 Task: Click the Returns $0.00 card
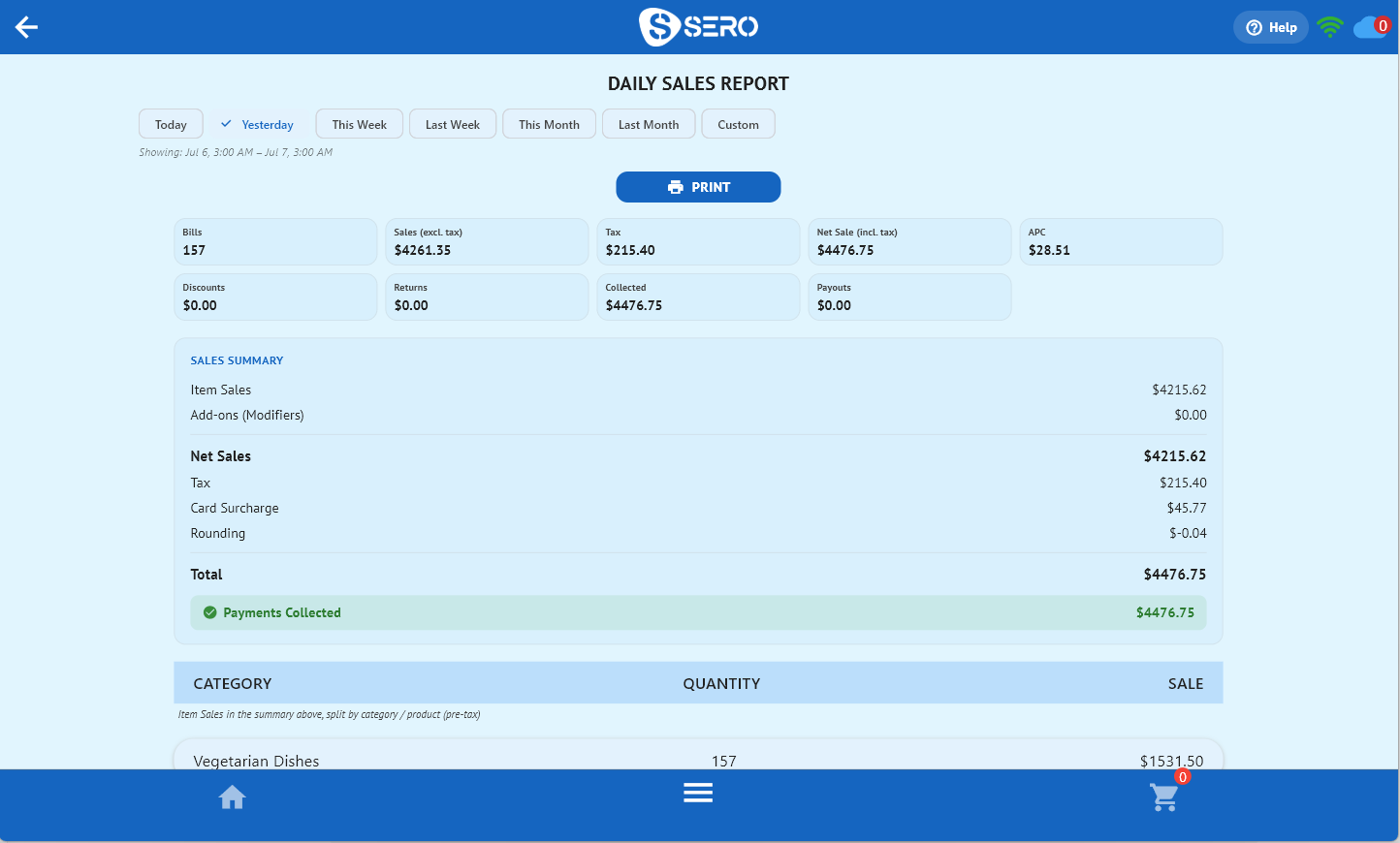point(487,297)
